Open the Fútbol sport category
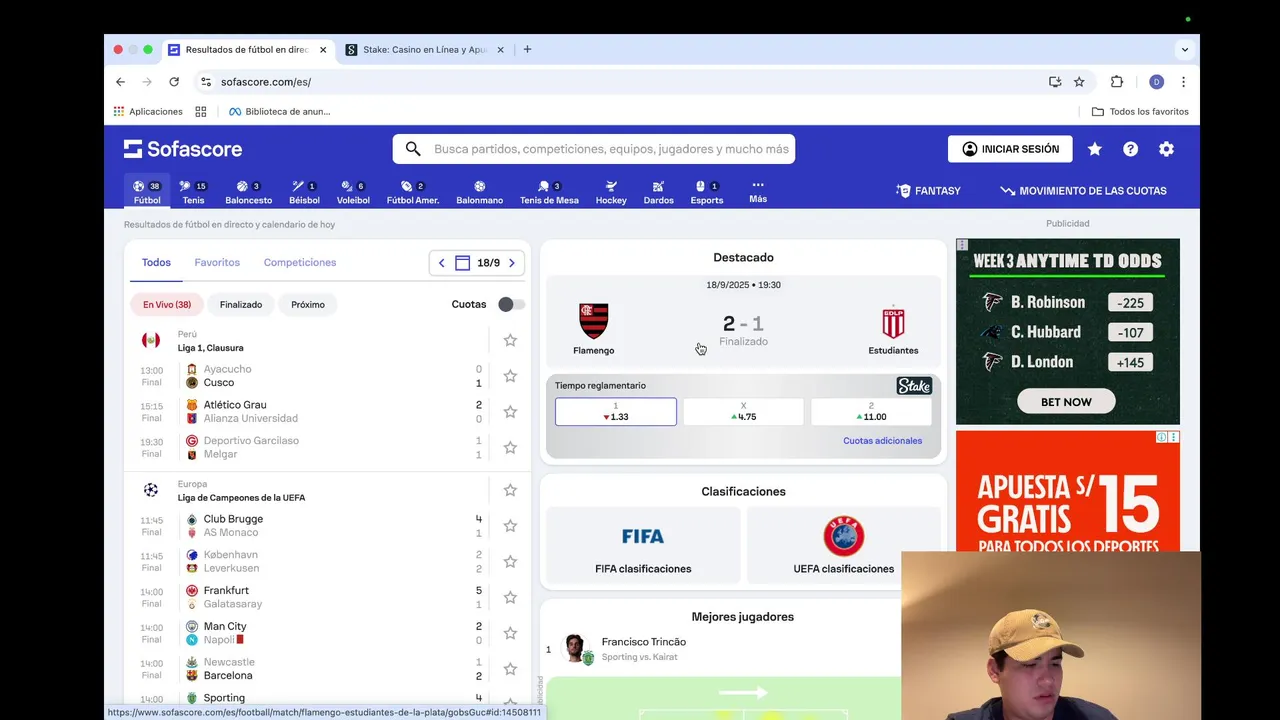The height and width of the screenshot is (720, 1280). pos(147,192)
